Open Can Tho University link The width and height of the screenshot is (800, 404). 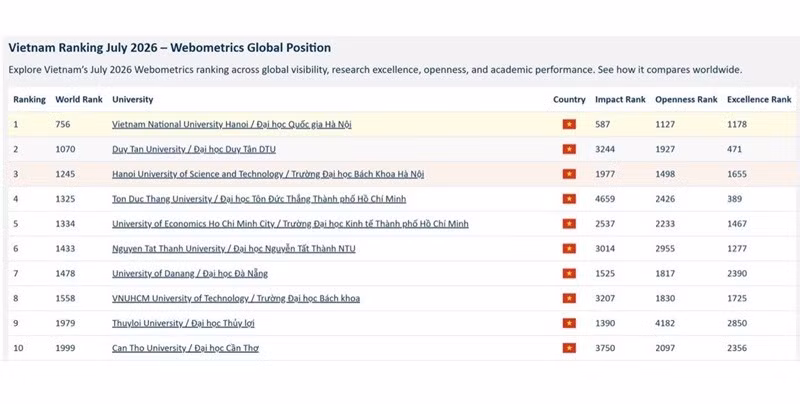186,348
